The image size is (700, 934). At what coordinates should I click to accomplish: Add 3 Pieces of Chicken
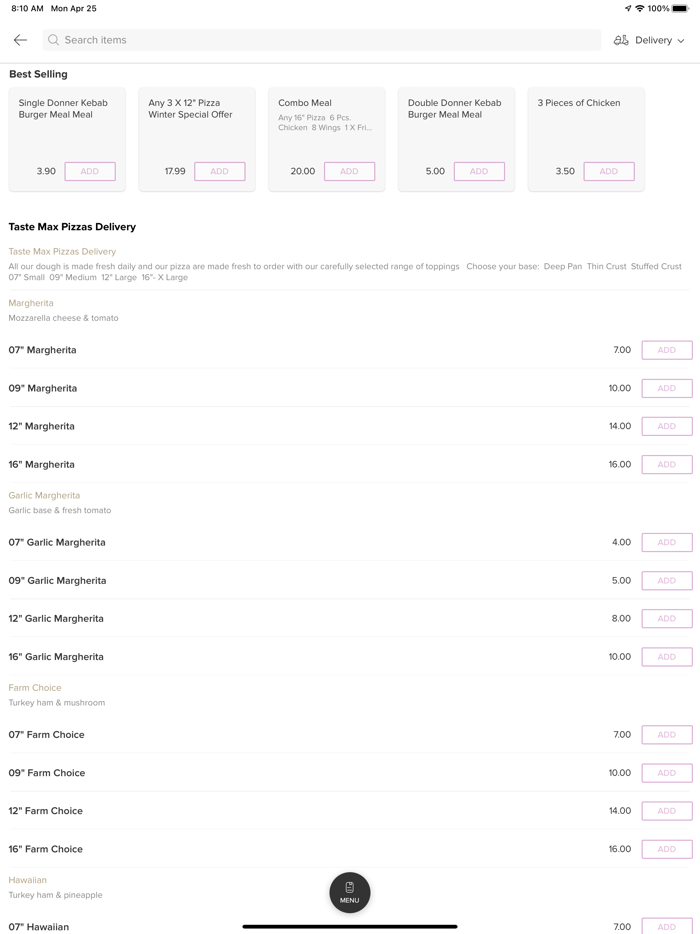(x=608, y=171)
